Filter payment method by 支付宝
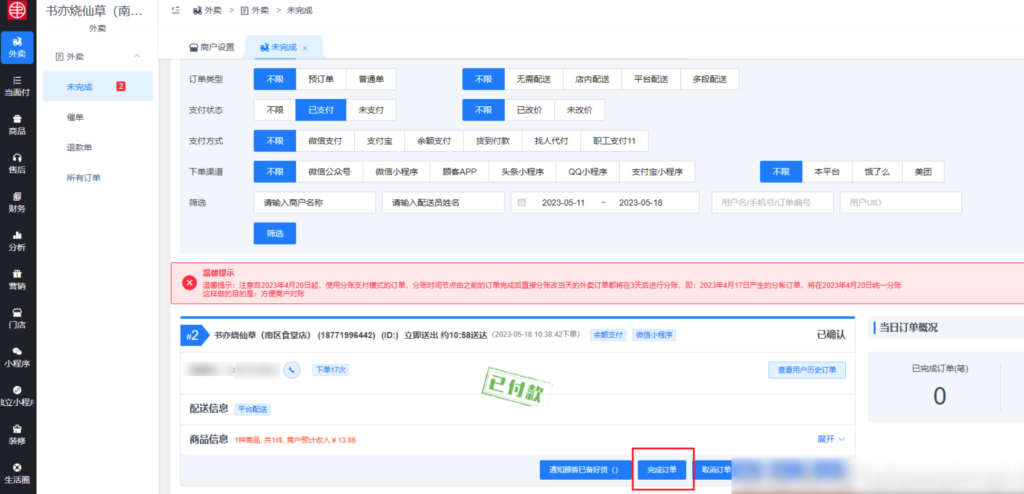Viewport: 1024px width, 494px height. [379, 141]
